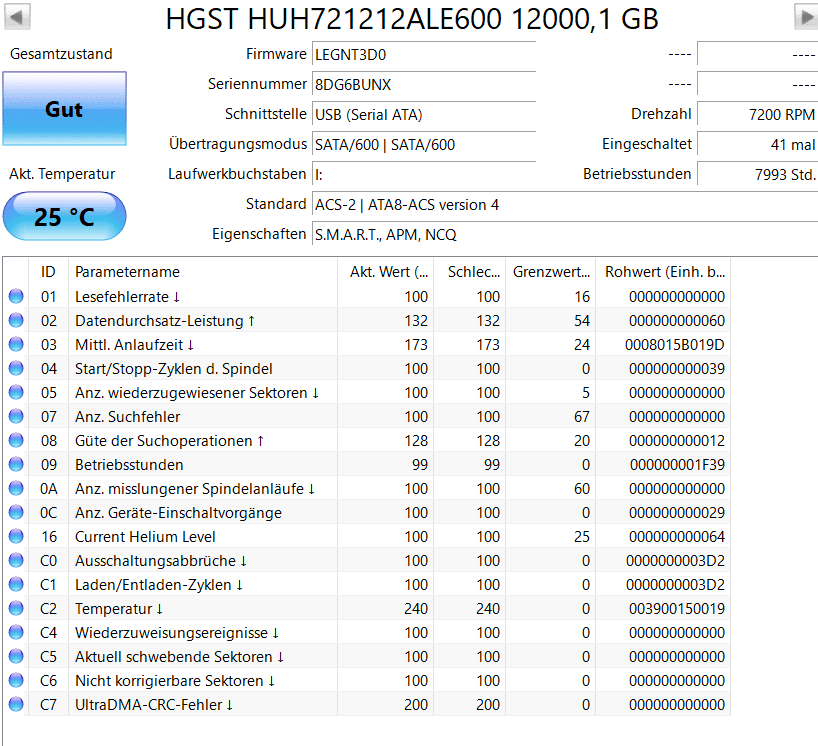Click raw value 003900150019
This screenshot has height=746, width=818.
pos(677,609)
